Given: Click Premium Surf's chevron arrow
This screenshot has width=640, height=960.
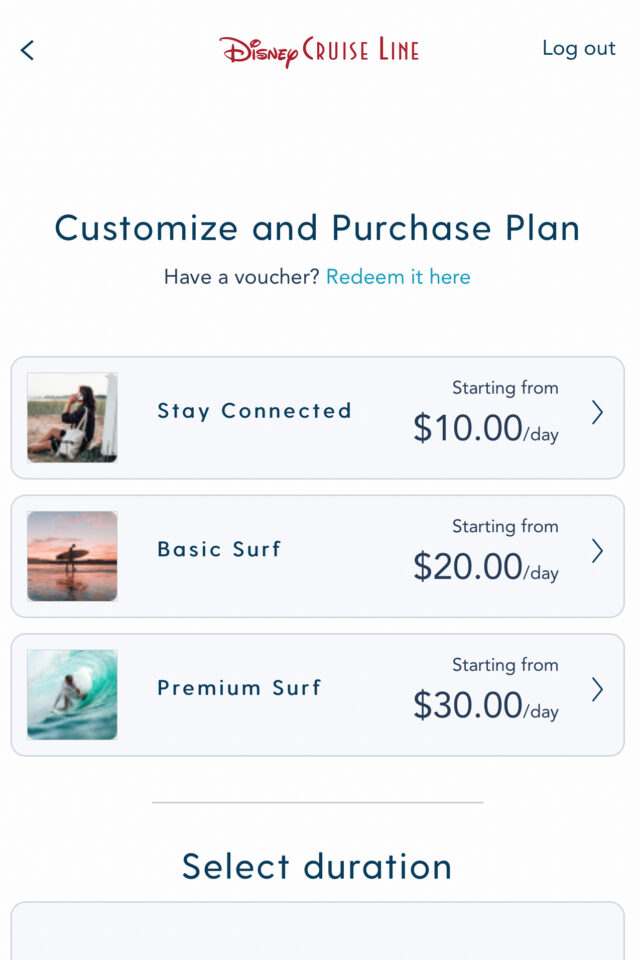Looking at the screenshot, I should 597,690.
